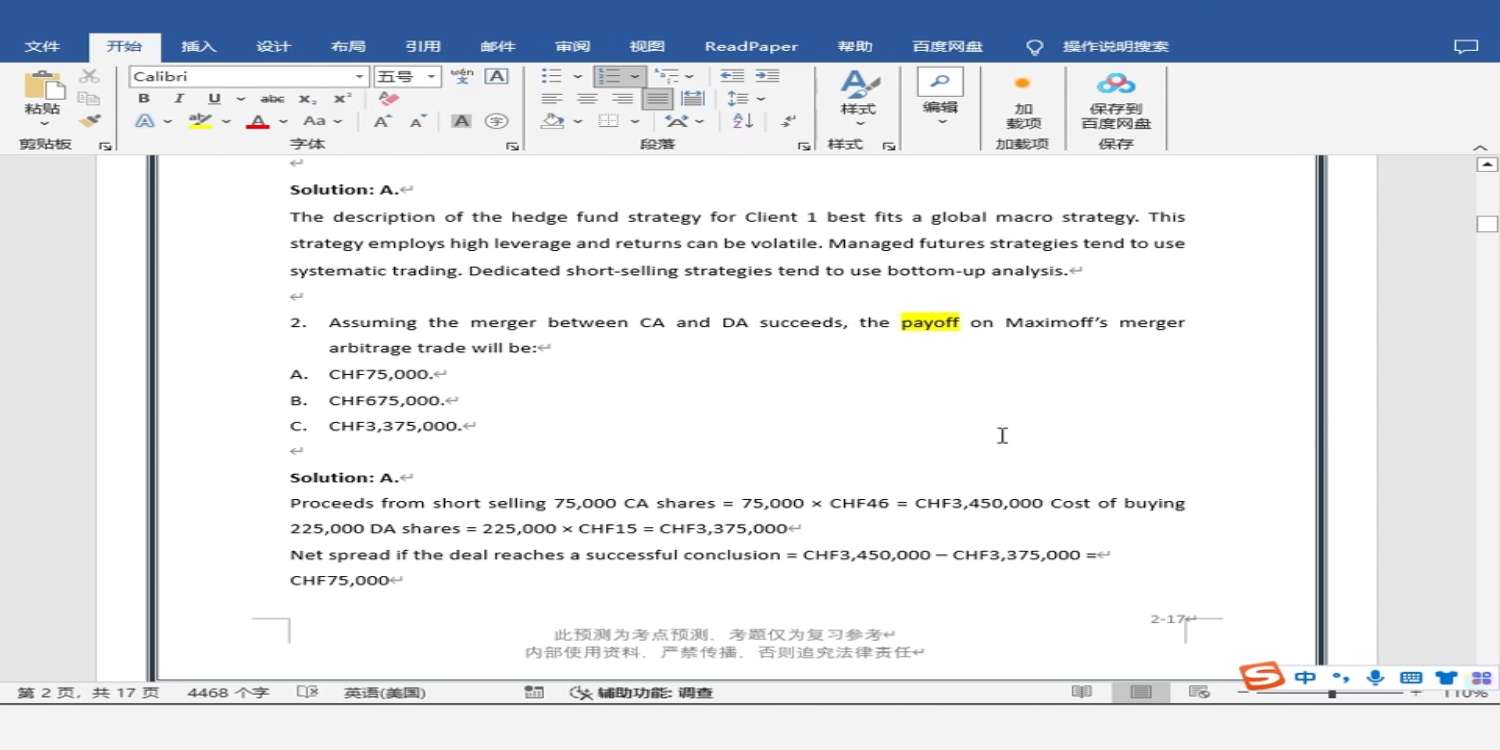
Task: Click the page count 第 2 页, 共 17 页
Action: click(88, 692)
